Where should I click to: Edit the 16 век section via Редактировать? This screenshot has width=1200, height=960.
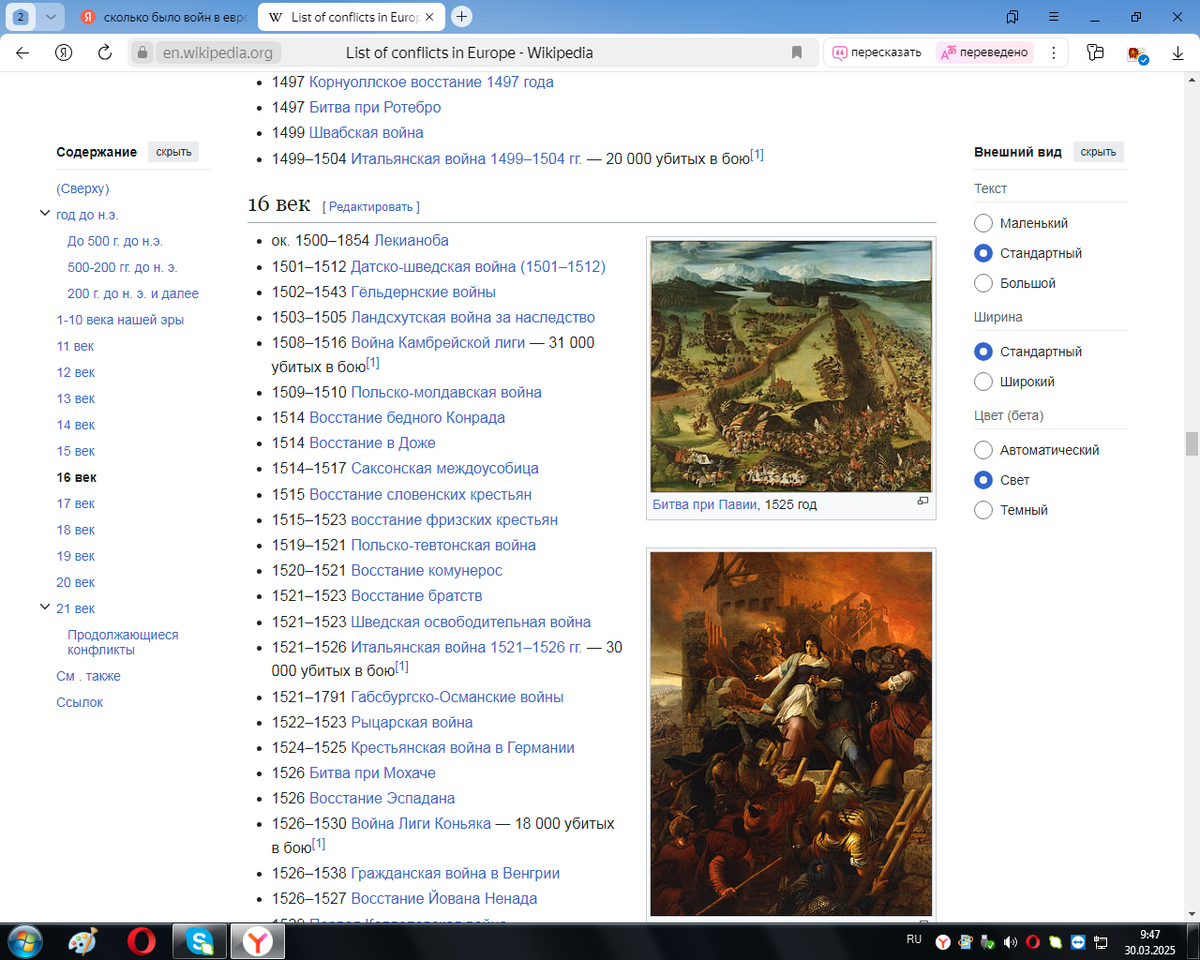371,207
